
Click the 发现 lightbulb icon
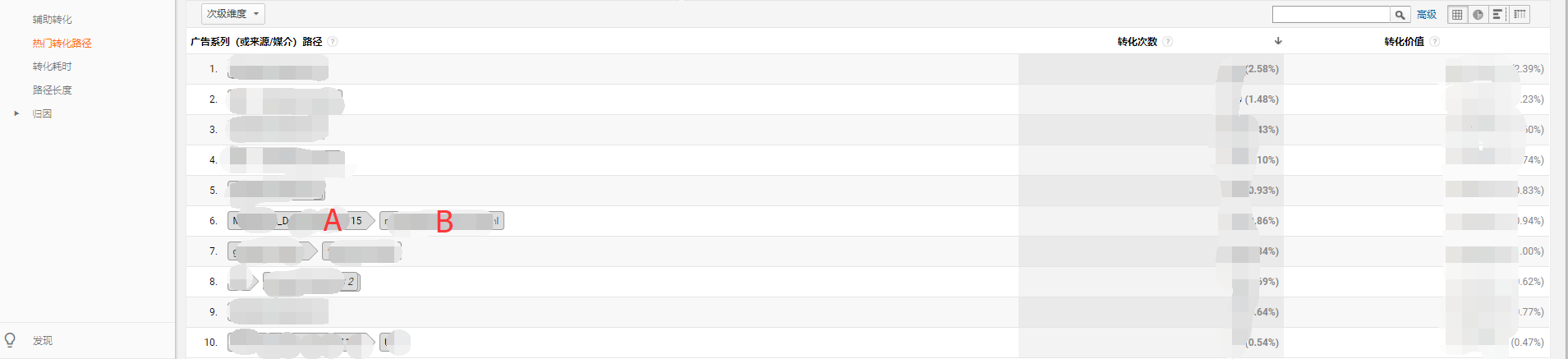click(11, 340)
